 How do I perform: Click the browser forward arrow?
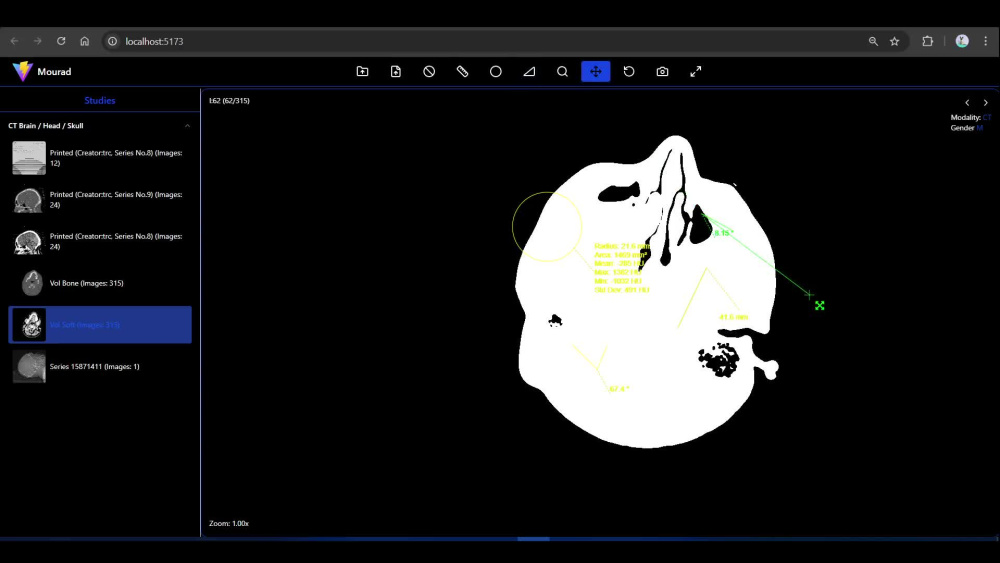(x=38, y=41)
